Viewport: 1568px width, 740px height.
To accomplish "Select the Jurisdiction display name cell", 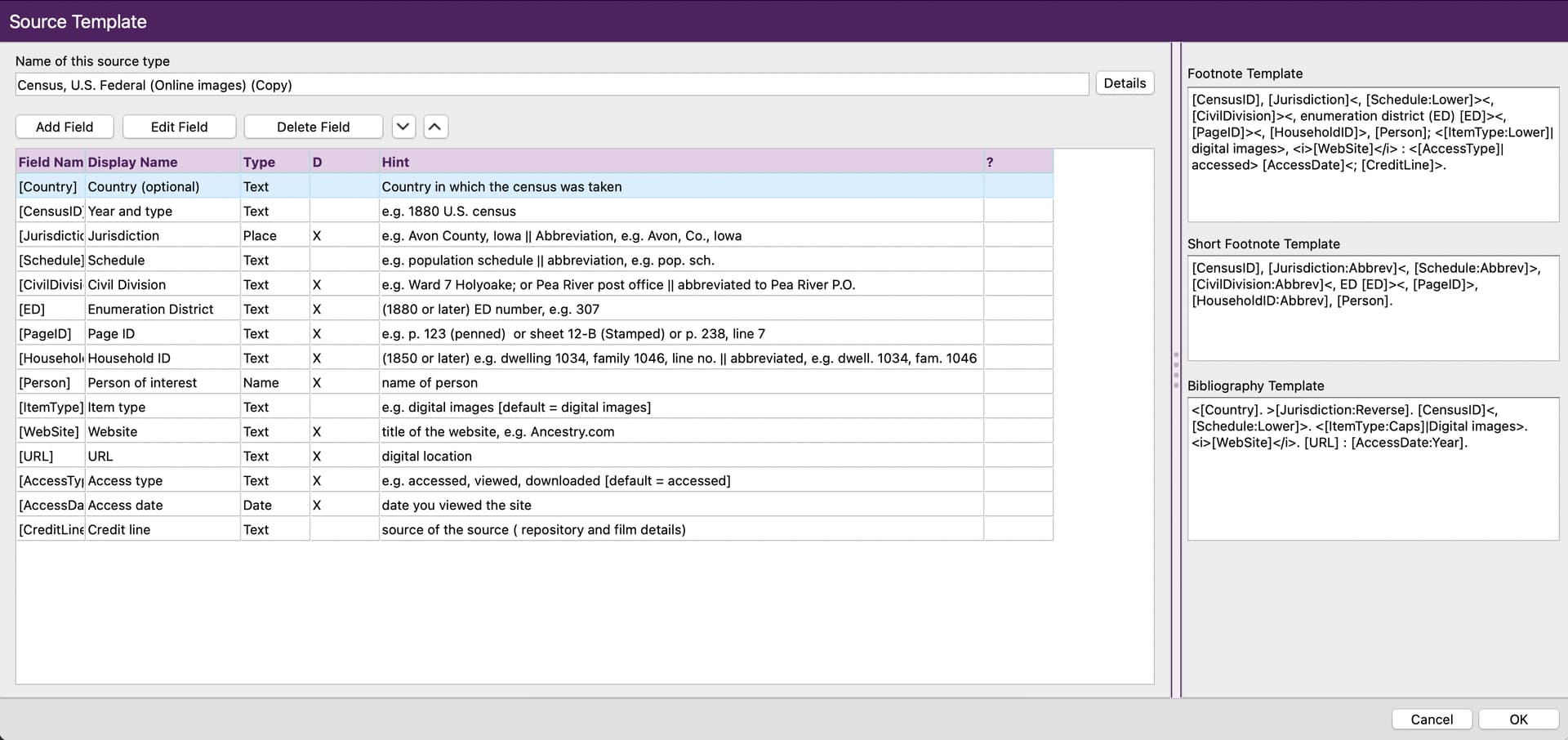I will click(163, 235).
